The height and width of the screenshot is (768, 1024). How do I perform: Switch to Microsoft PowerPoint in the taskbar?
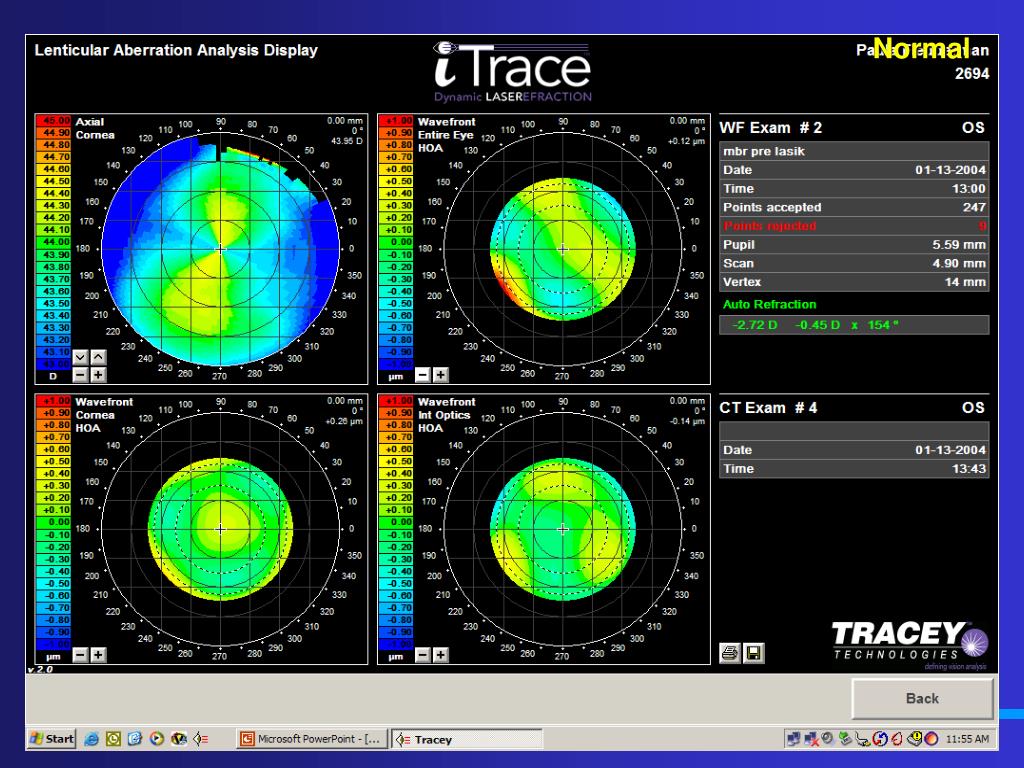click(310, 740)
